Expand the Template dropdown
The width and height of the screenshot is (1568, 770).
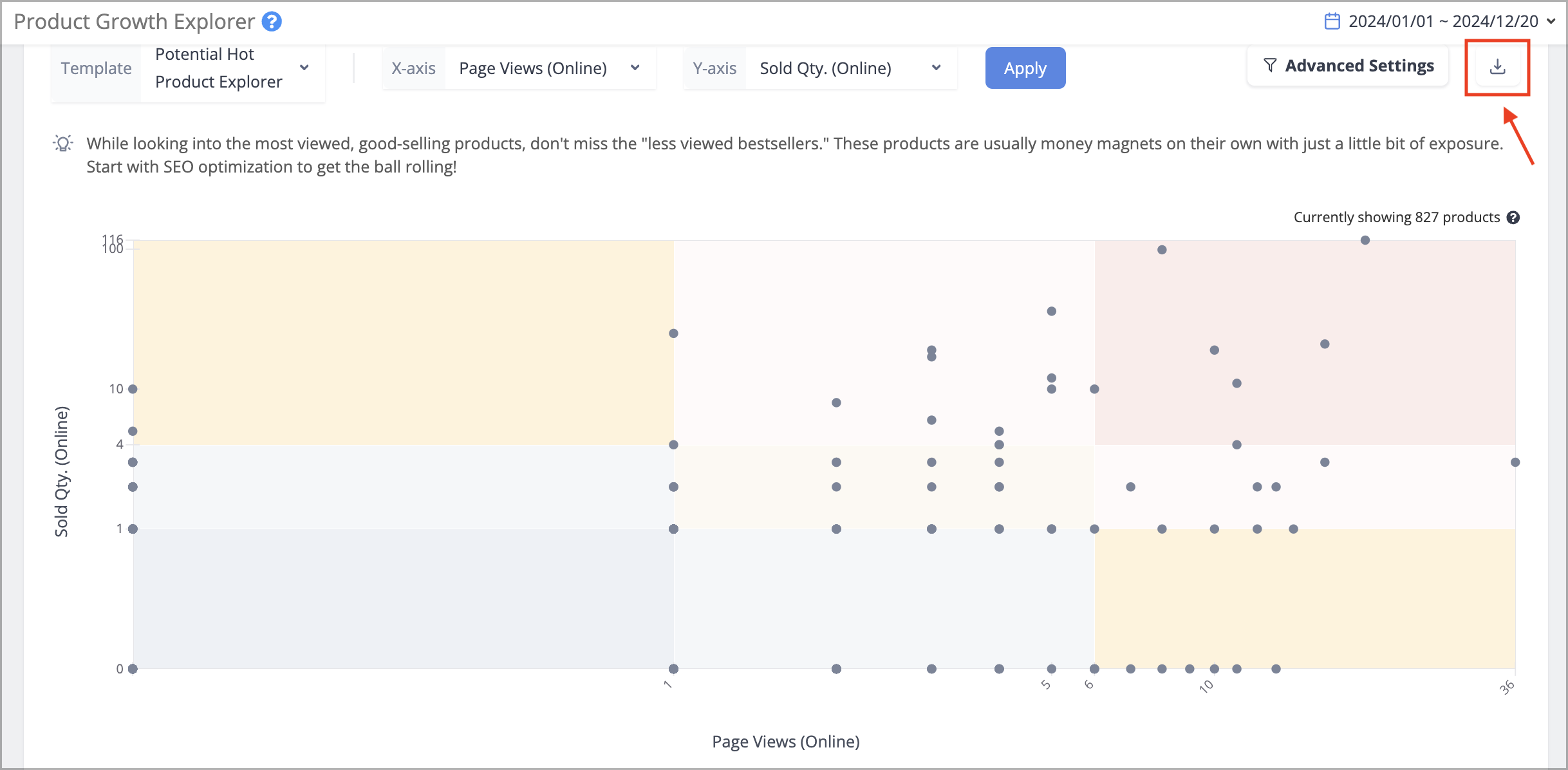(304, 68)
